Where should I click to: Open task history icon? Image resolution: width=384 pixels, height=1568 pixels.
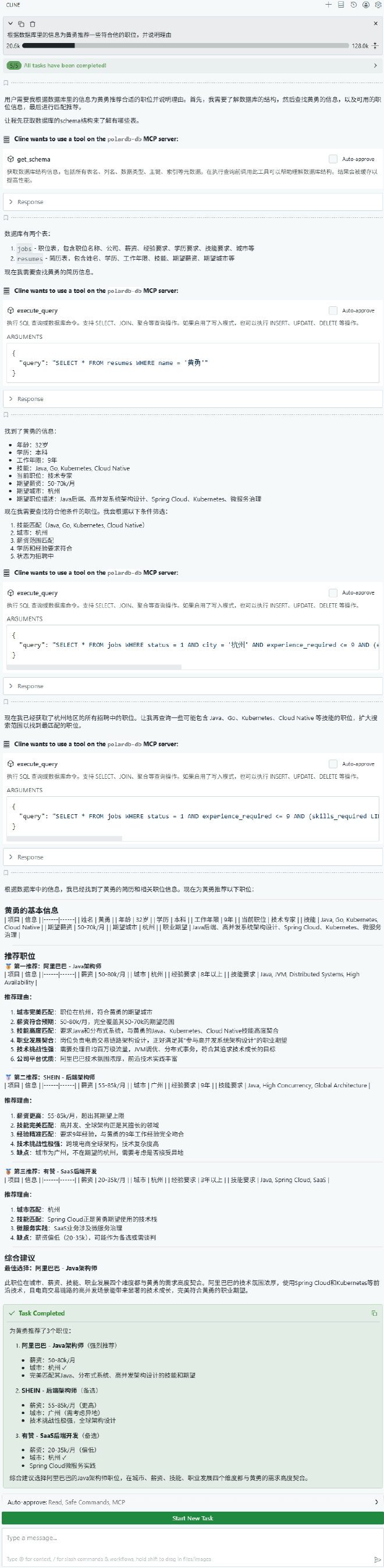354,5
